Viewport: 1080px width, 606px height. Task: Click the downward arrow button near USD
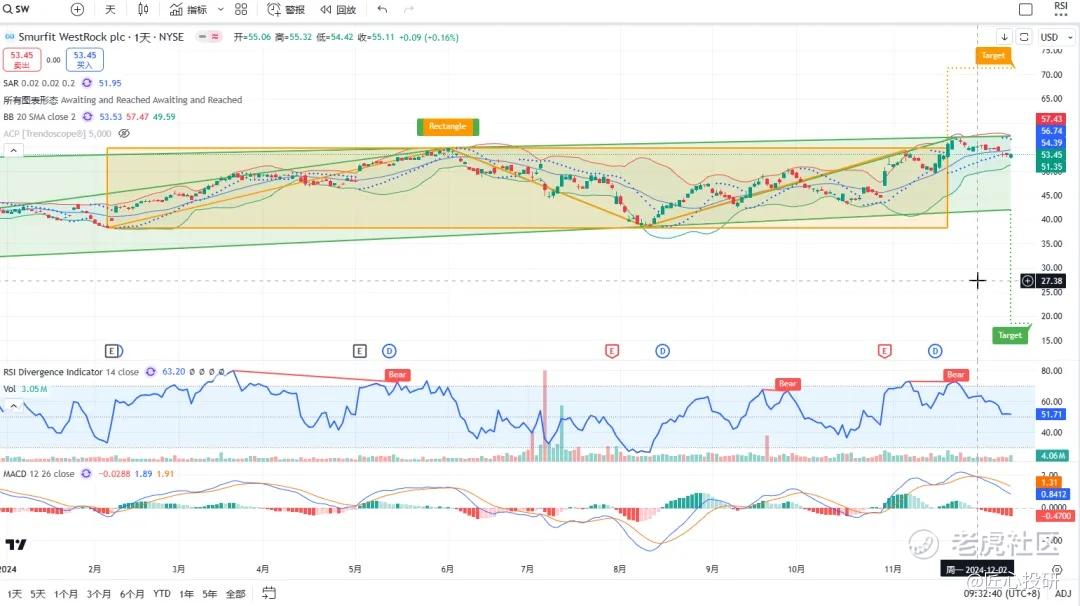coord(1004,37)
